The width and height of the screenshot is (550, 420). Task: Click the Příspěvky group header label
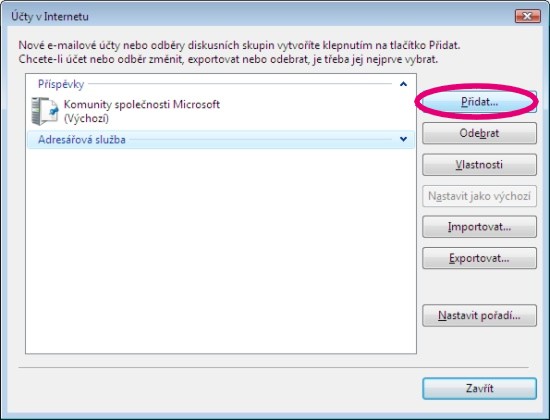coord(61,84)
